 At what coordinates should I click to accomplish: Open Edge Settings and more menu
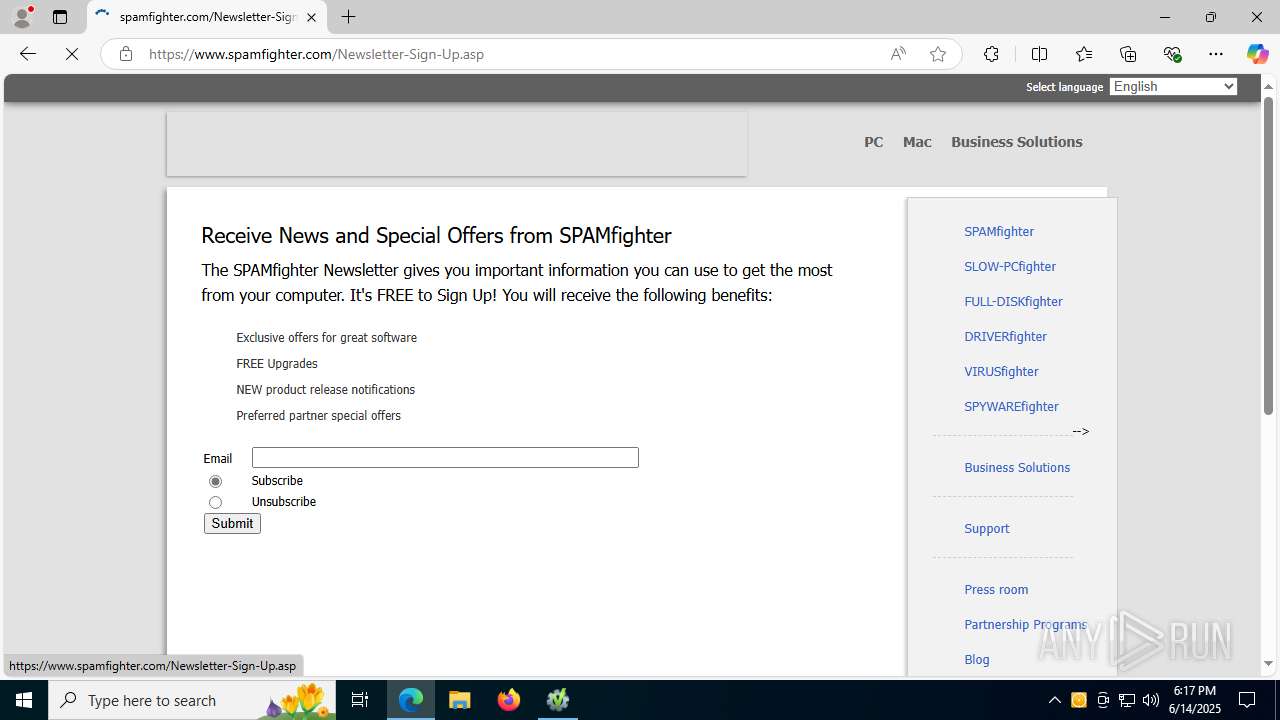1216,54
